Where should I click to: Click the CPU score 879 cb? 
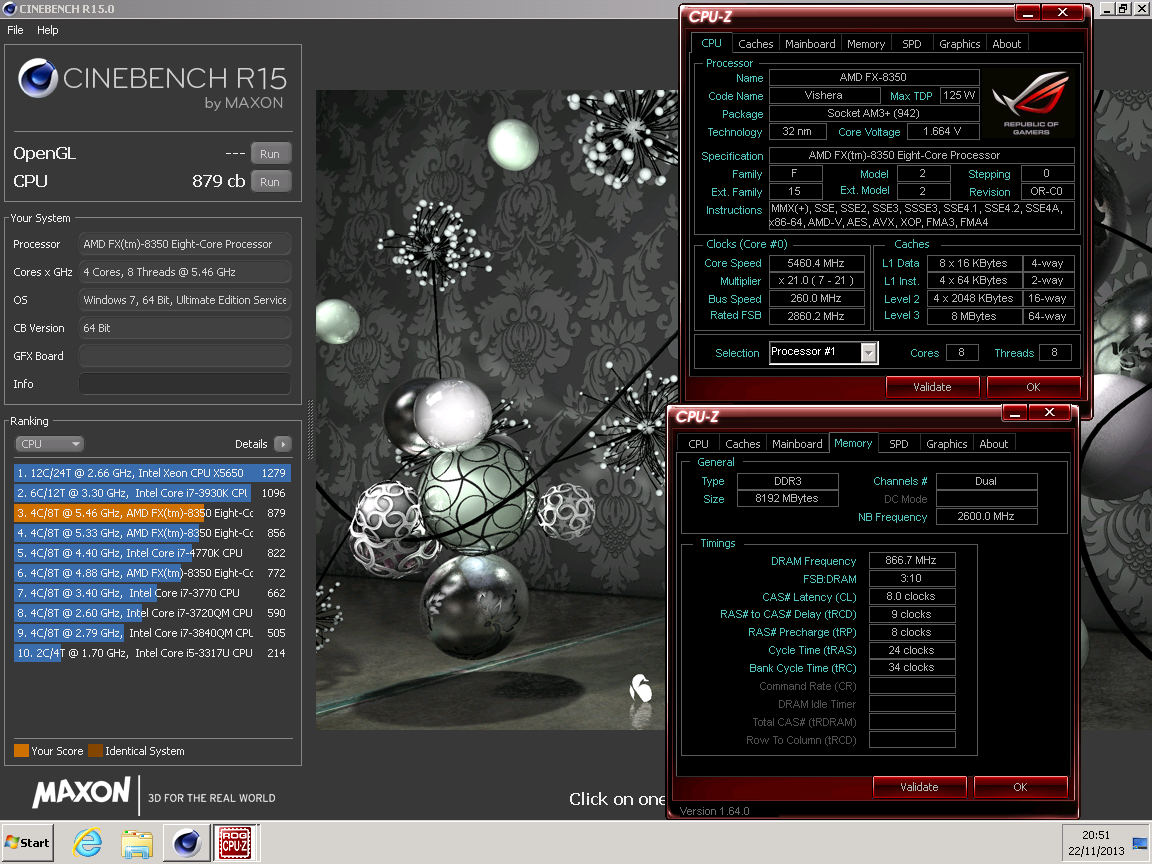click(218, 181)
